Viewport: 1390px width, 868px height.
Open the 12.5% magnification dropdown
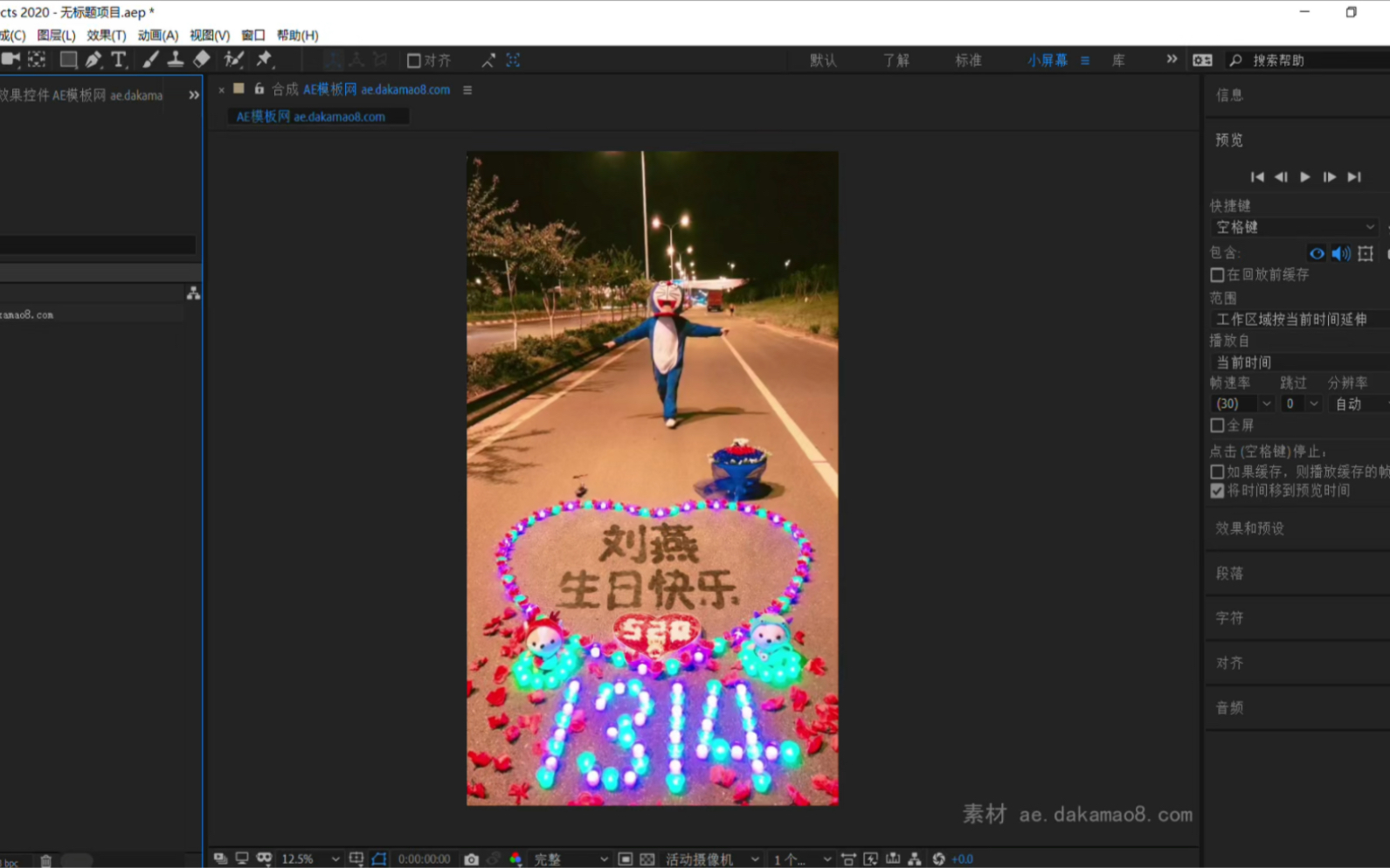(309, 859)
